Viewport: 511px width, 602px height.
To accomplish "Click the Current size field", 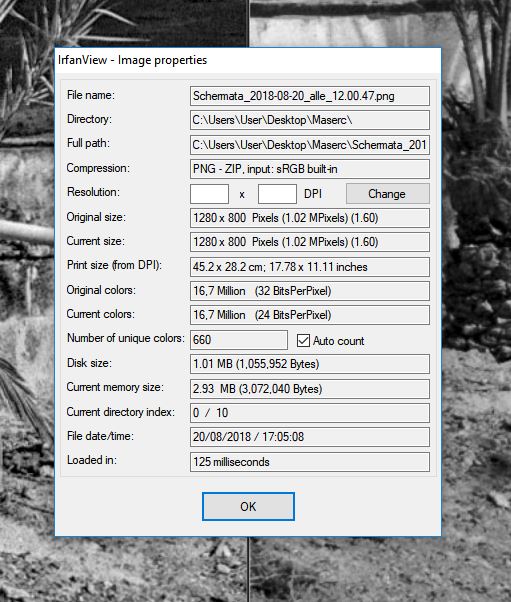I will click(x=310, y=242).
